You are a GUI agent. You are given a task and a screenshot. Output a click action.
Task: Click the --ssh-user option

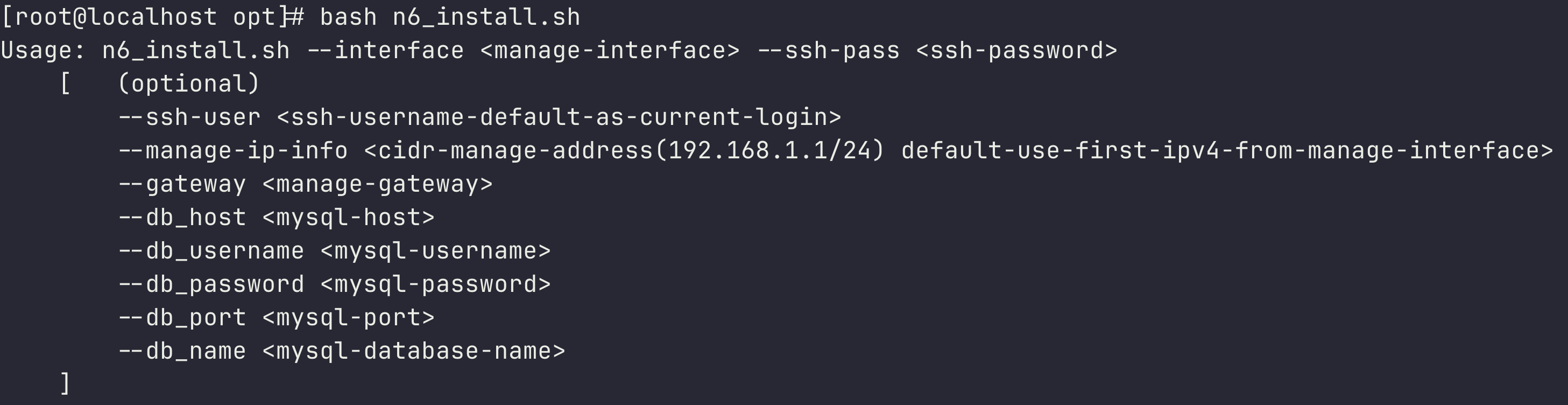tap(189, 117)
